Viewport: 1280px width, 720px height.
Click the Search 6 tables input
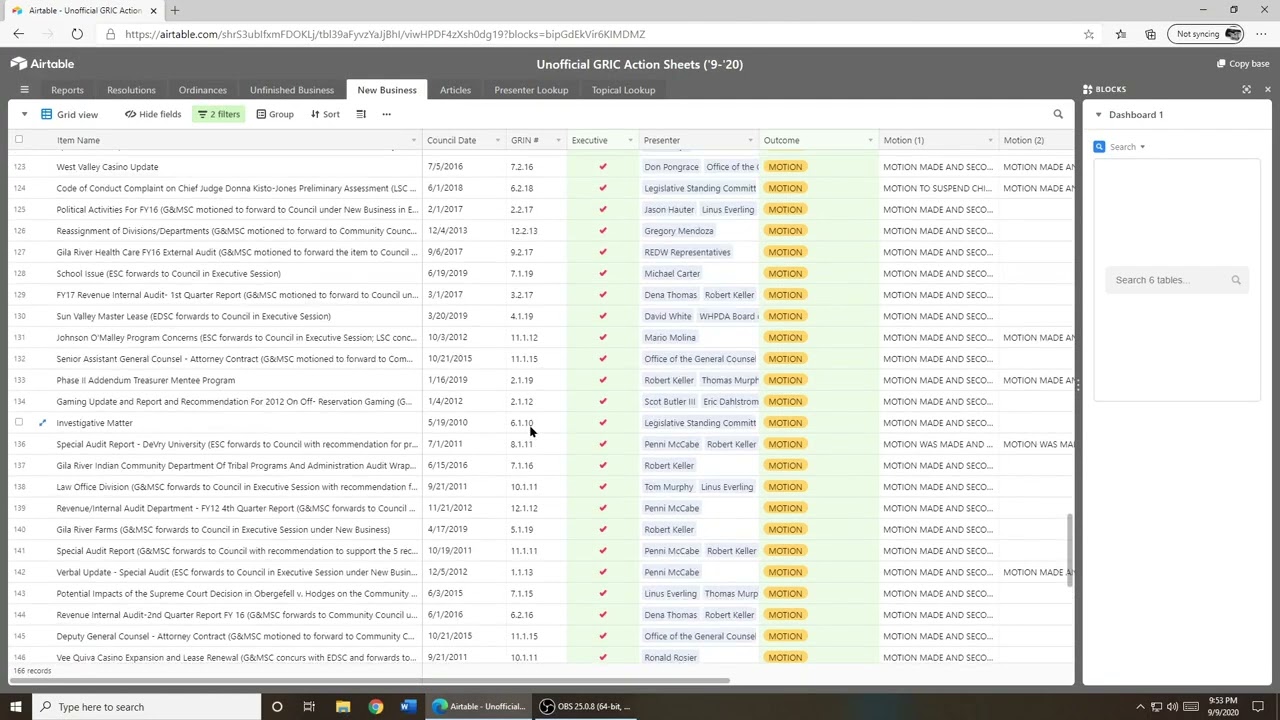[x=1177, y=280]
